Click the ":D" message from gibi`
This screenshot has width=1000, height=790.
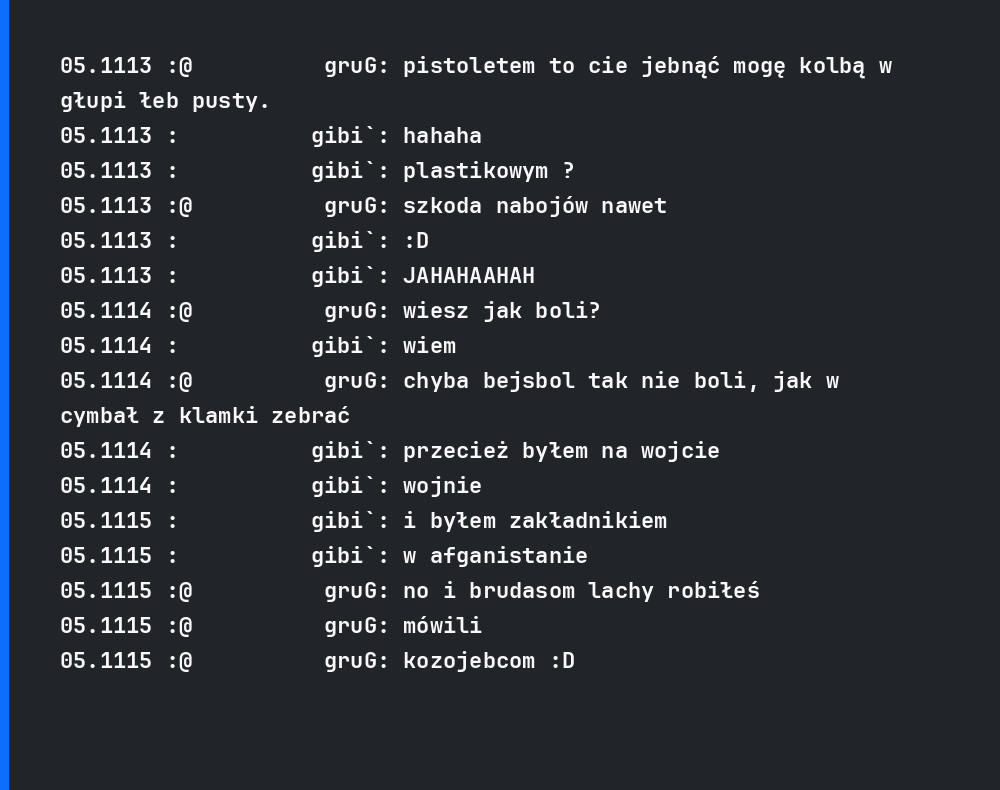pyautogui.click(x=416, y=241)
